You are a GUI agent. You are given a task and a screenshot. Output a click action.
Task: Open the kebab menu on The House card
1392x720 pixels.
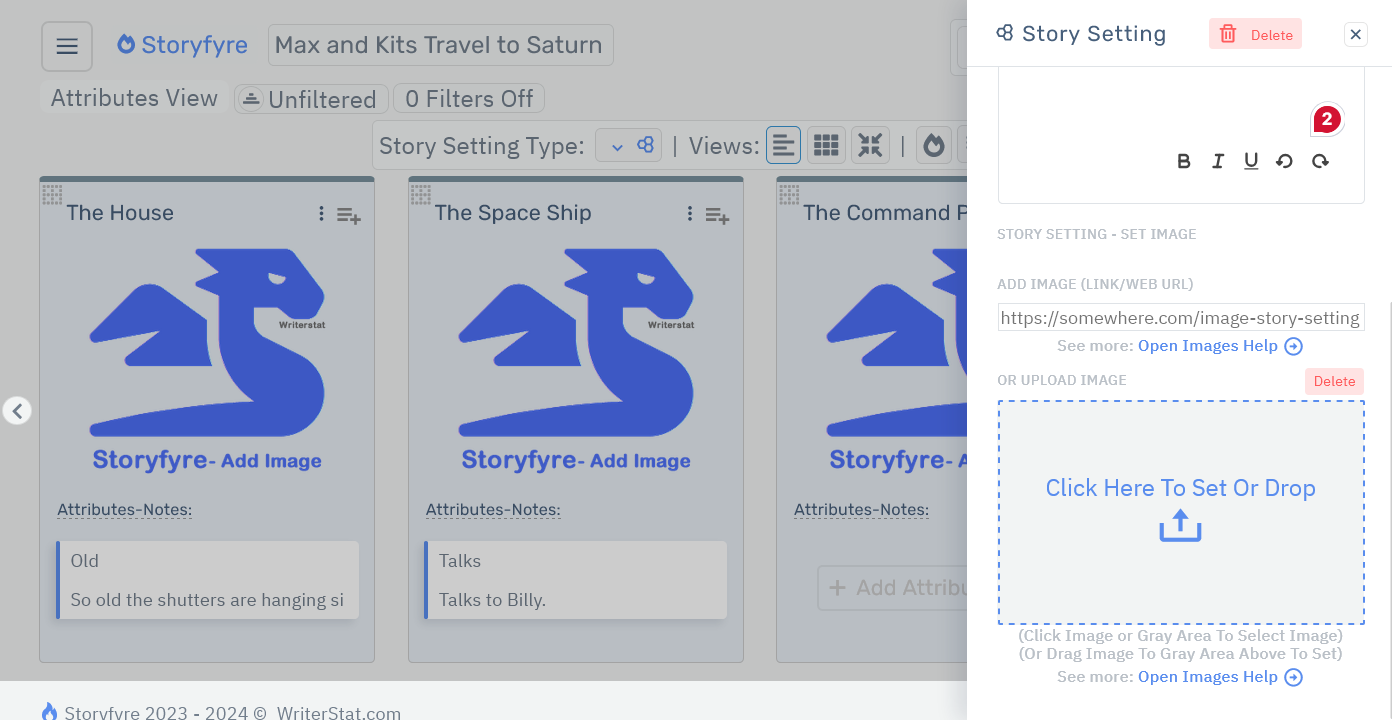321,214
